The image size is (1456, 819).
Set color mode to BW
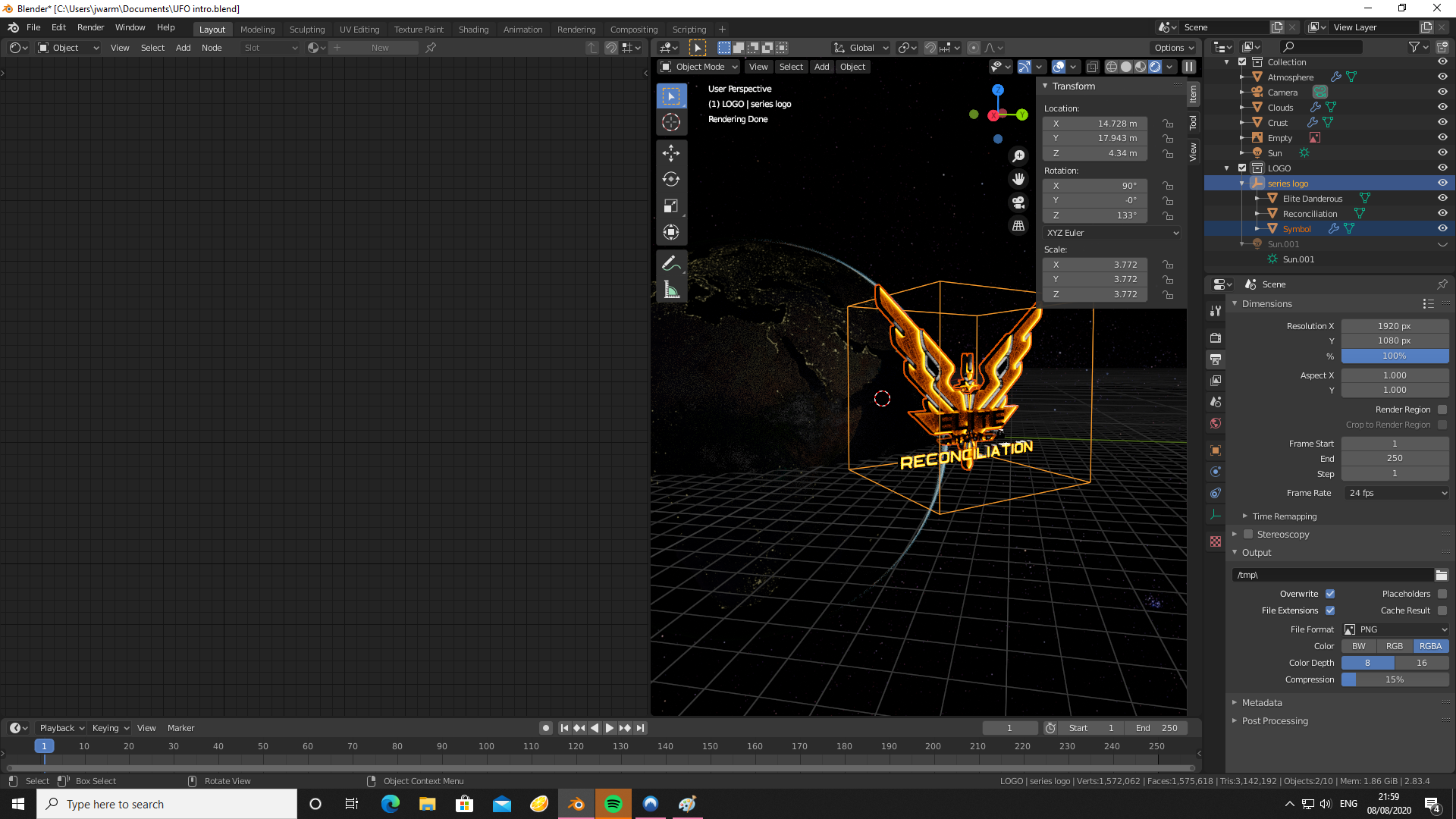(x=1358, y=646)
